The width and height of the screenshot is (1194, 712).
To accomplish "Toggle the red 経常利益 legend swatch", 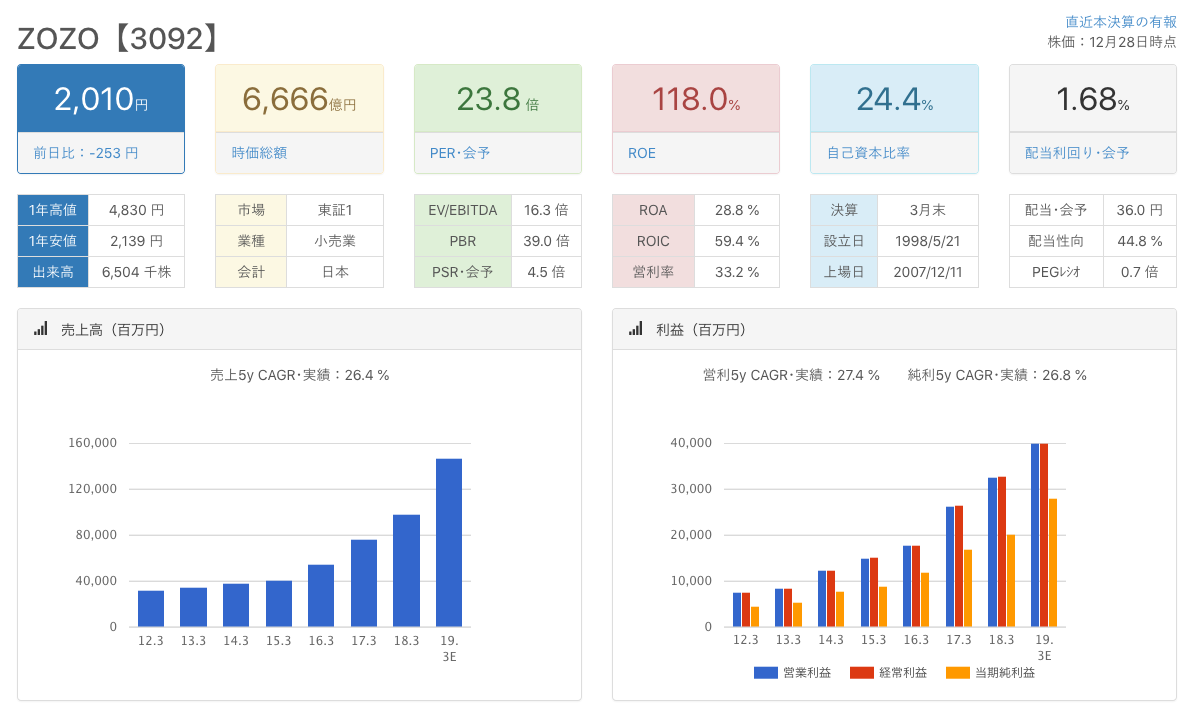I will pyautogui.click(x=861, y=673).
